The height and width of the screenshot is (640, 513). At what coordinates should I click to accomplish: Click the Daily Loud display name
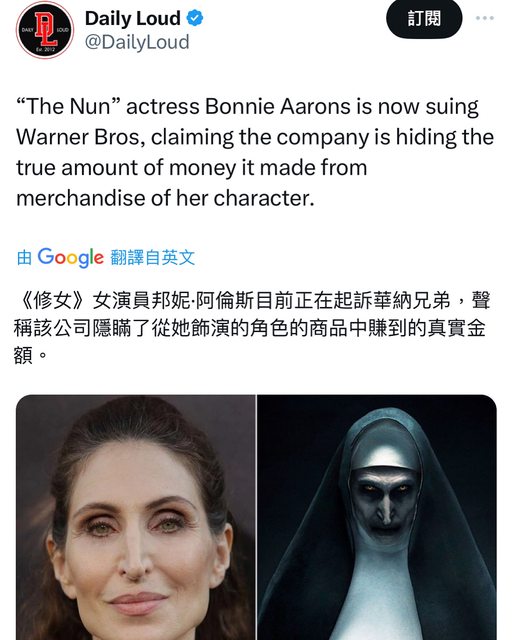[x=133, y=18]
